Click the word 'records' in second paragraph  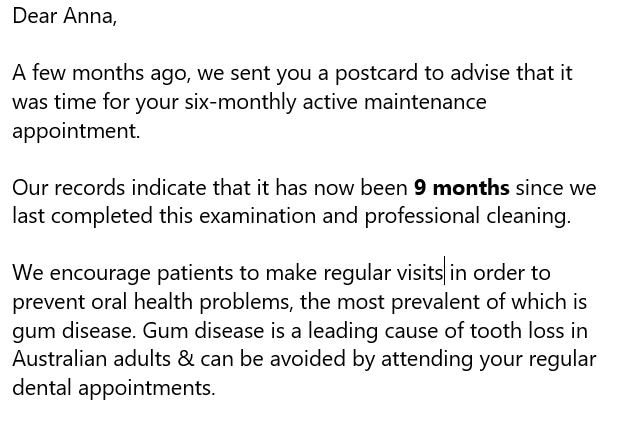coord(89,188)
